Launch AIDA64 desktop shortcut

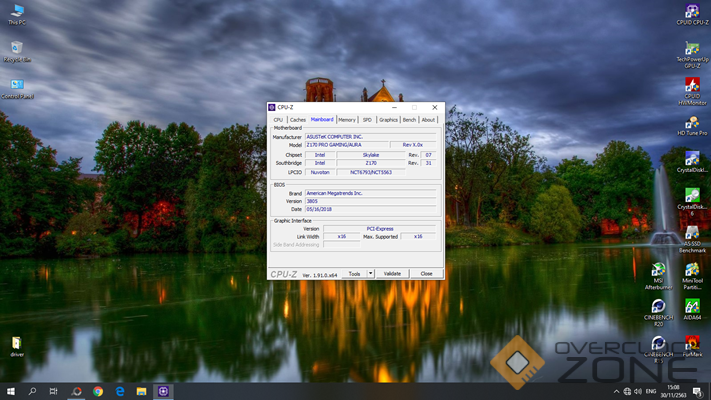[692, 309]
